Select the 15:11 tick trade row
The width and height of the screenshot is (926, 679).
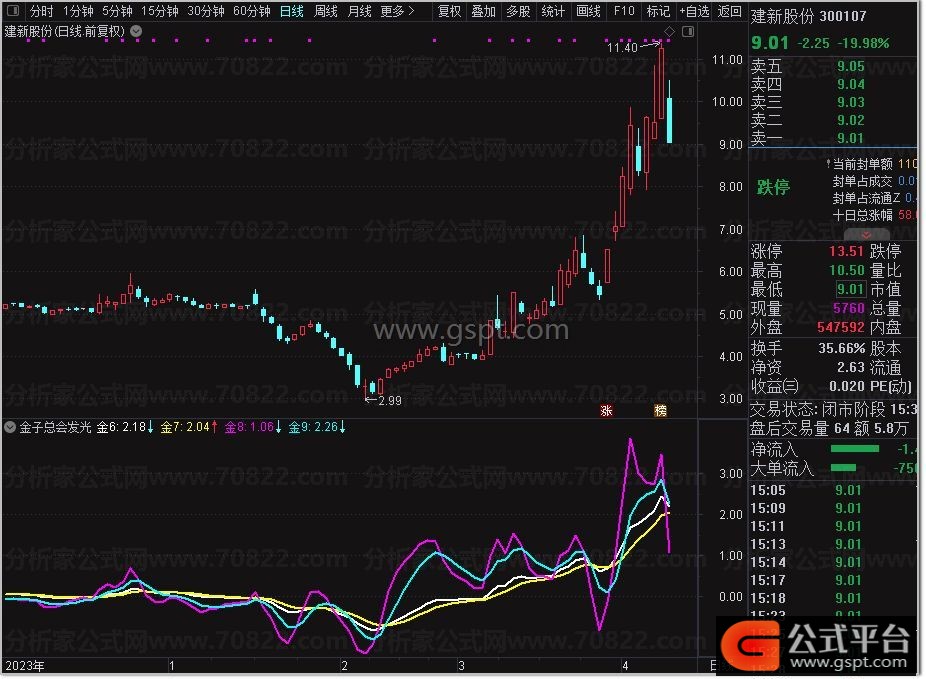(833, 526)
